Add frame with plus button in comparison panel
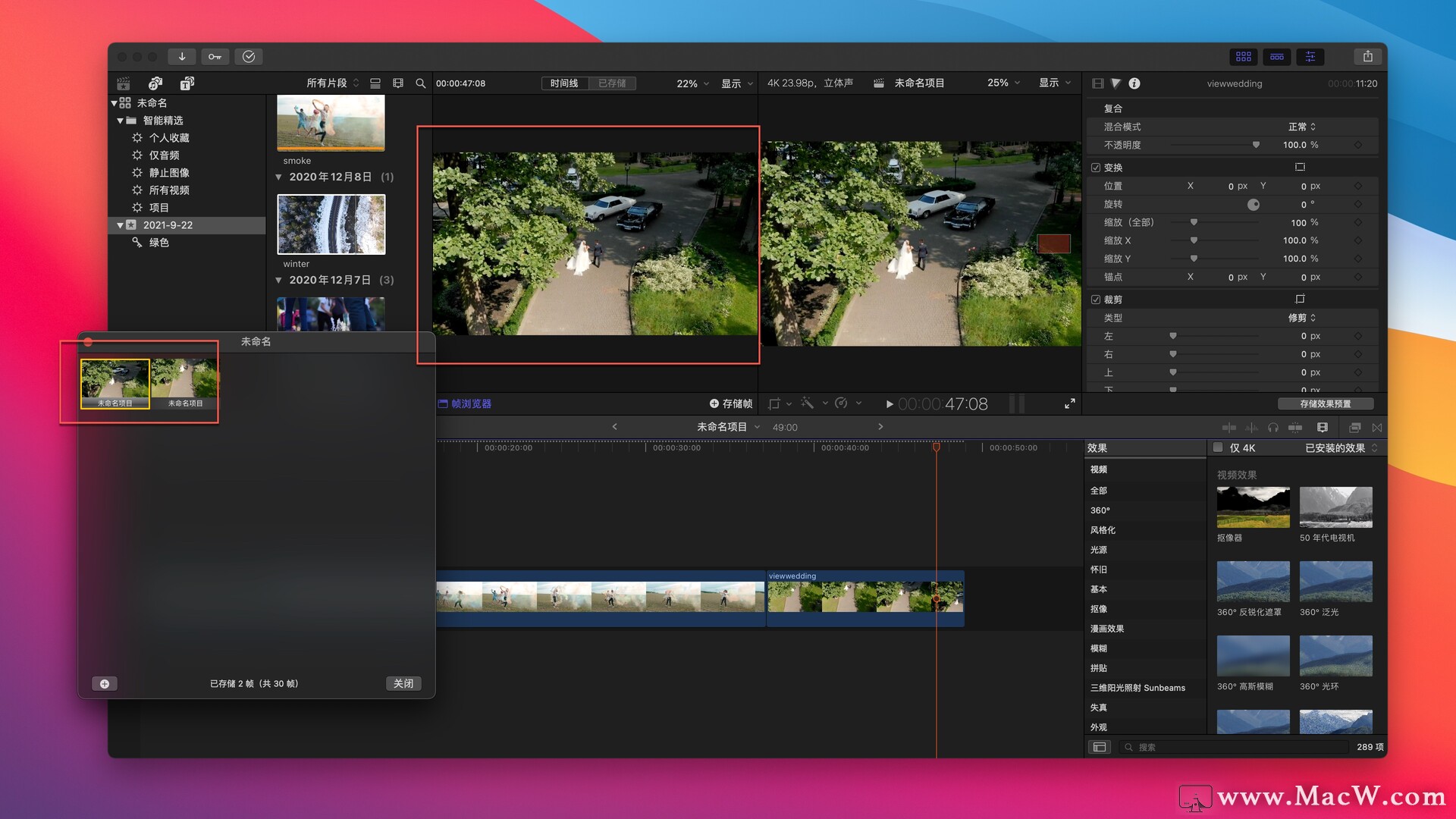 coord(105,684)
